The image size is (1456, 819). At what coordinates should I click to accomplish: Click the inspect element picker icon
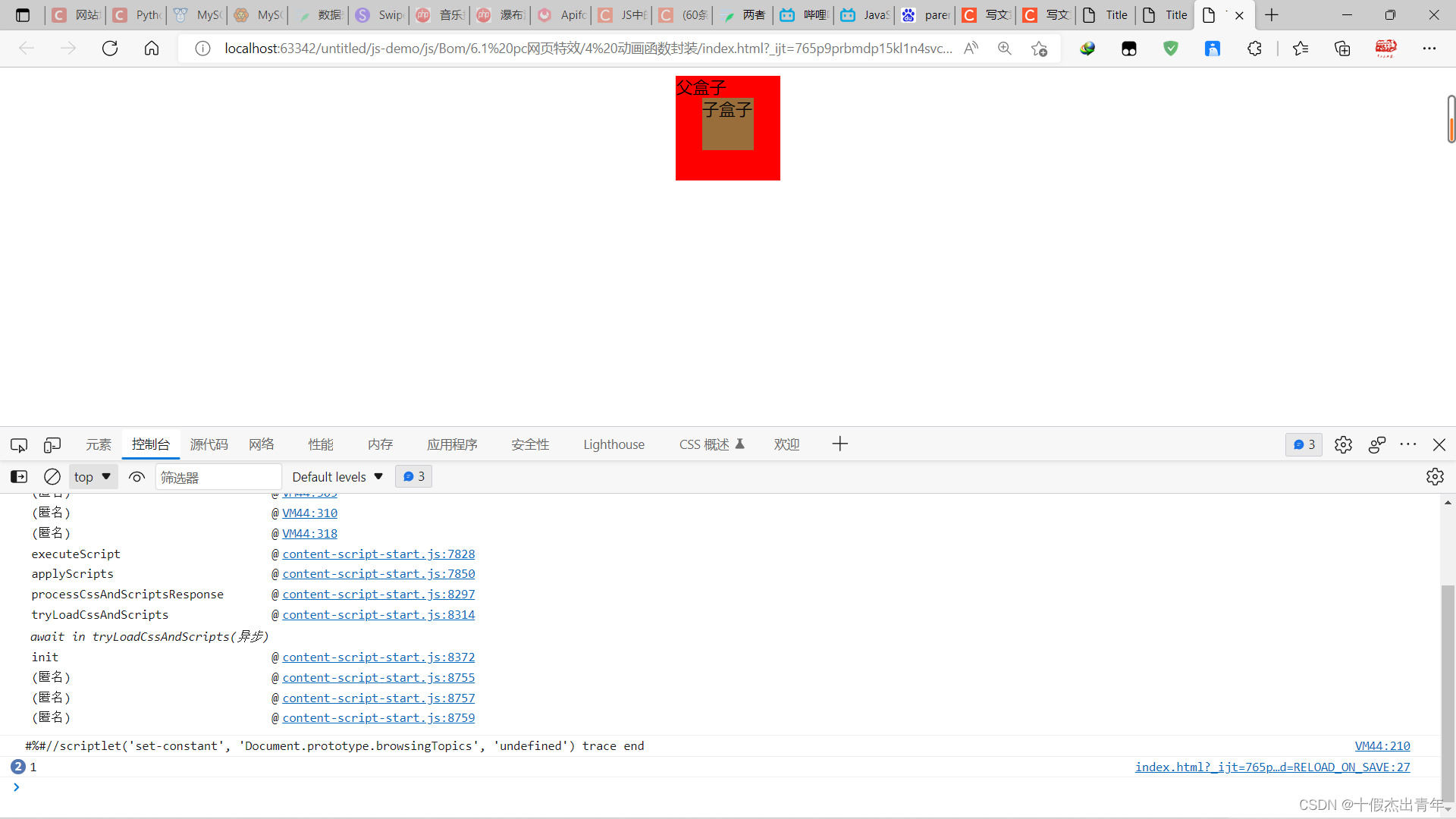tap(19, 445)
